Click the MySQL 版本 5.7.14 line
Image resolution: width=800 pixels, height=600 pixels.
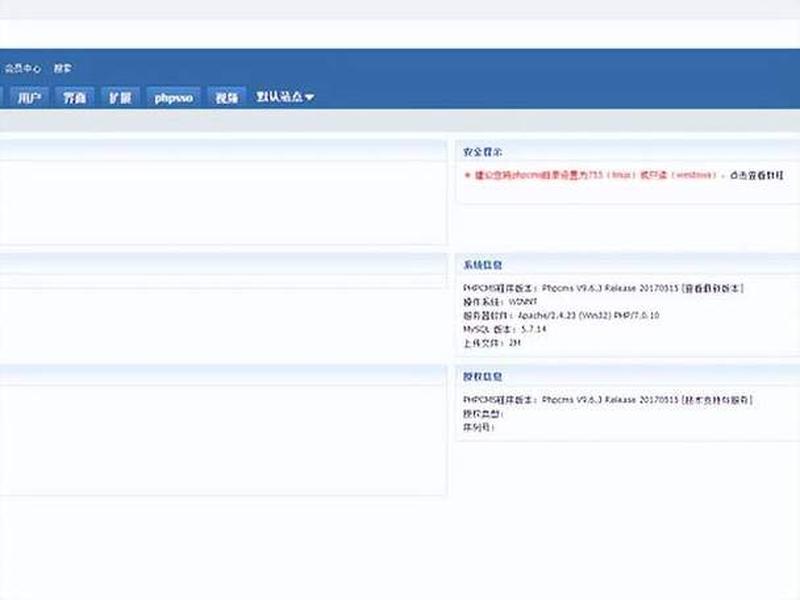tap(505, 329)
